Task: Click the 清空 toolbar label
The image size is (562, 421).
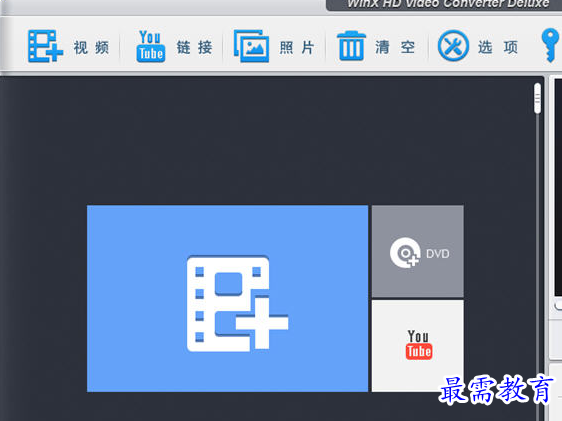Action: (395, 47)
